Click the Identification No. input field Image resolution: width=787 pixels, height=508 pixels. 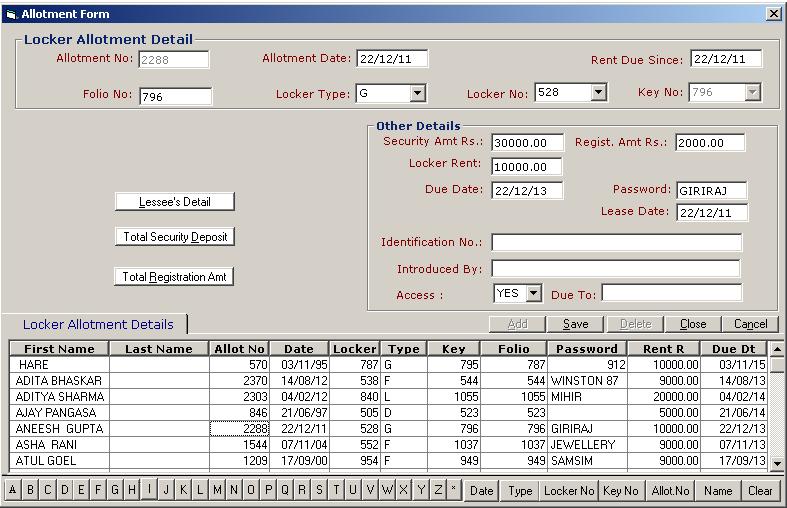click(616, 242)
